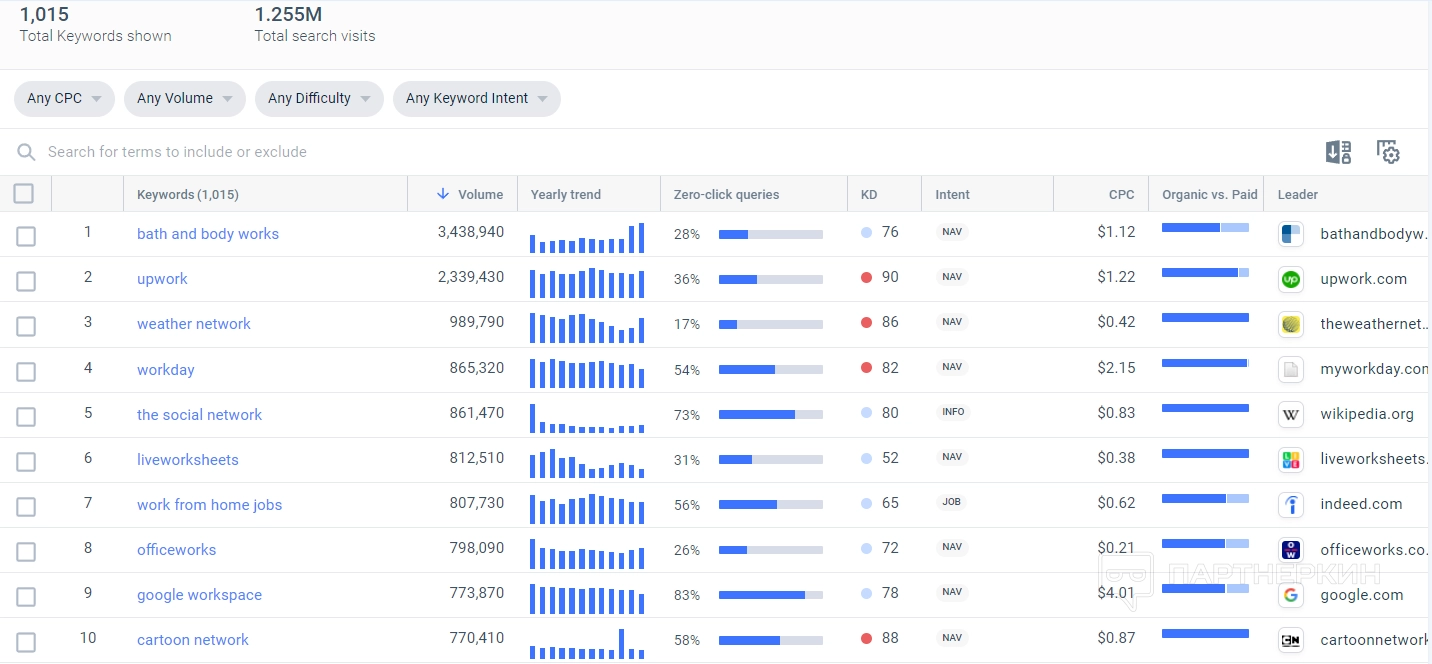
Task: Click the KD column header
Action: [869, 195]
